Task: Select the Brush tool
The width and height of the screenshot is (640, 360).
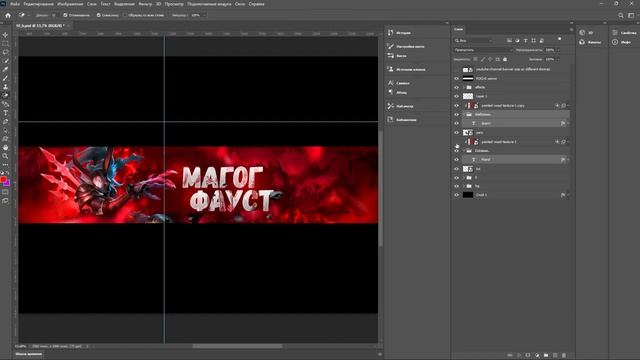Action: 5,78
